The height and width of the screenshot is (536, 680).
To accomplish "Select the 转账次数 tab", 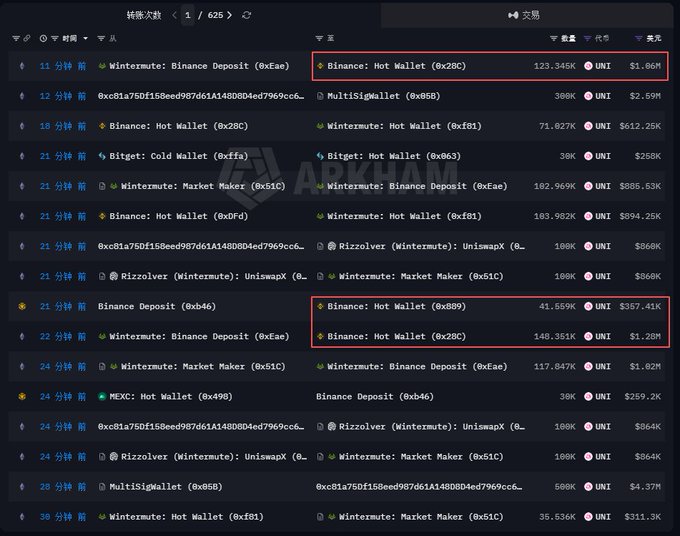I will (x=144, y=15).
